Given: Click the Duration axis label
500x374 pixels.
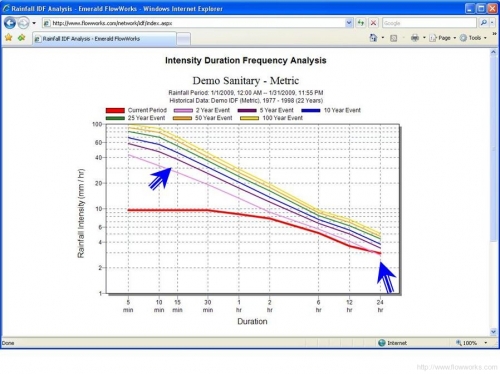Looking at the screenshot, I should [x=252, y=322].
